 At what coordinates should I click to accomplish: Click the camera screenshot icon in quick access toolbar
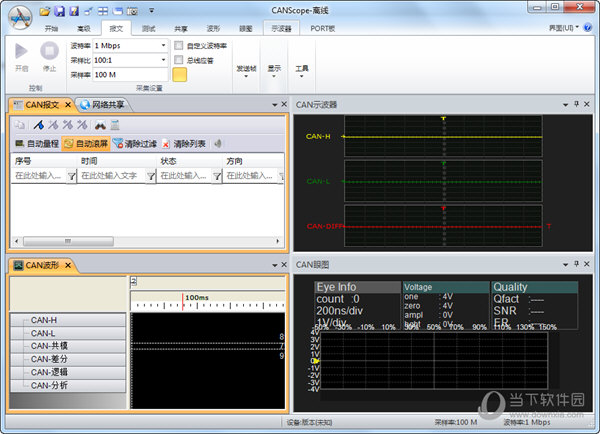[x=132, y=11]
